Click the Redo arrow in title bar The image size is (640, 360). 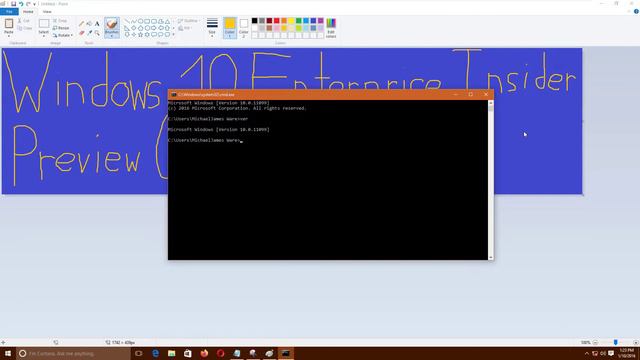[x=28, y=4]
